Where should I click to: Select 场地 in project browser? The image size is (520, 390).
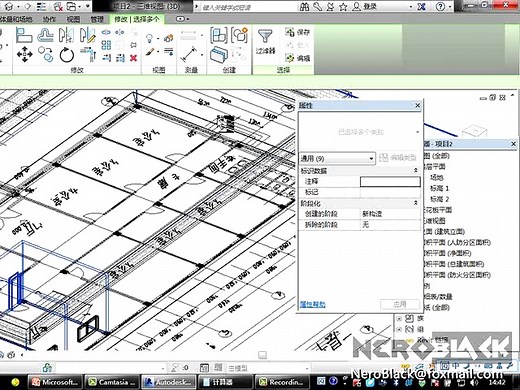[437, 177]
